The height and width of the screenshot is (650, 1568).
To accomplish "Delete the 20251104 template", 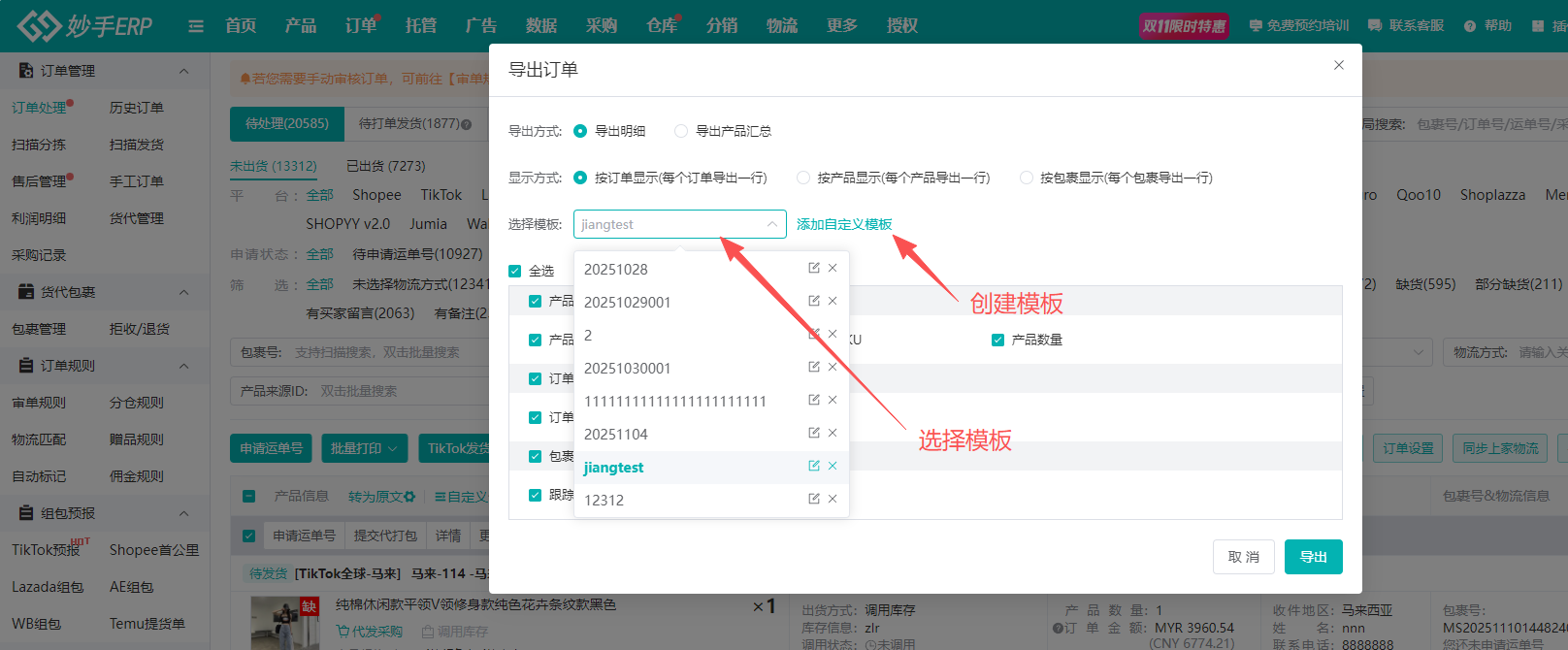I will tap(833, 433).
